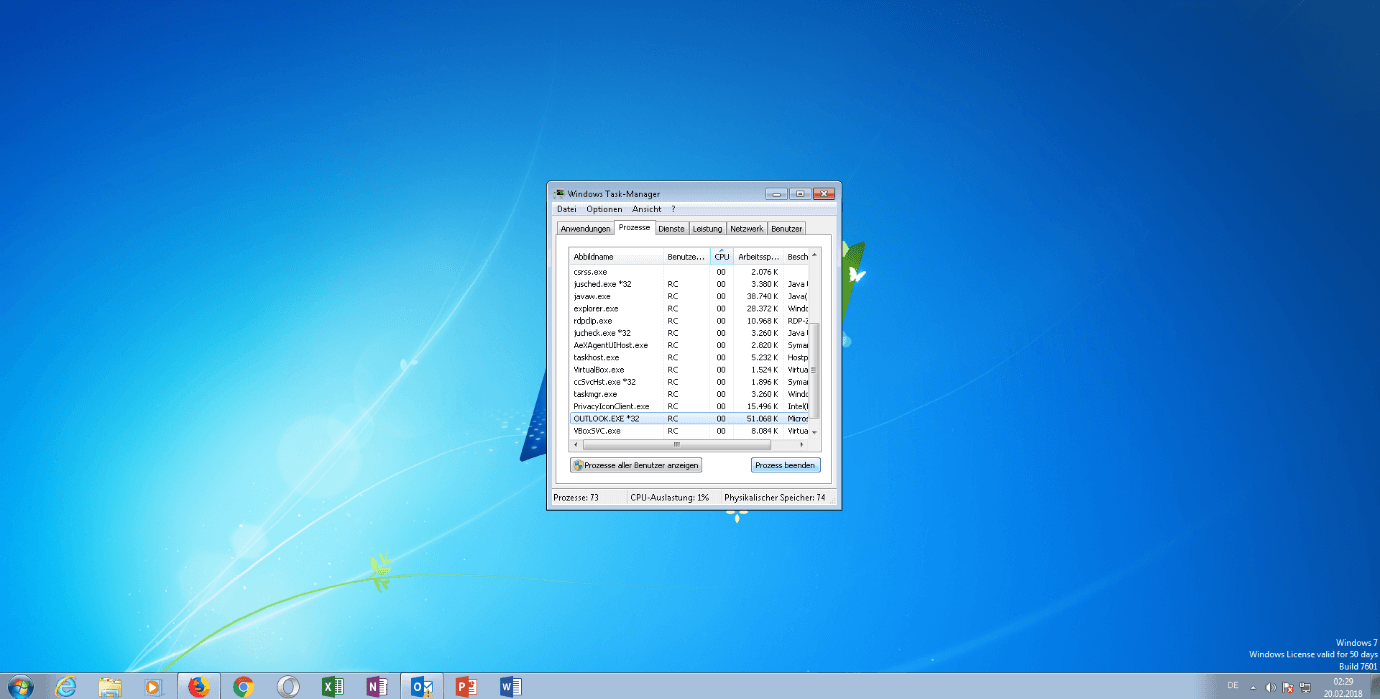Open Windows Media Player from the taskbar

[x=153, y=686]
